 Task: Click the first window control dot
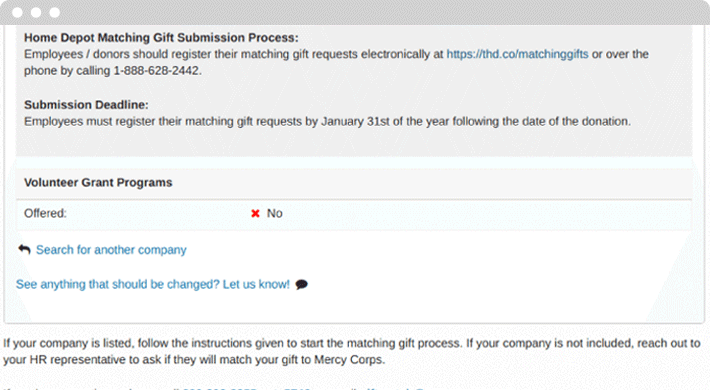pos(17,12)
